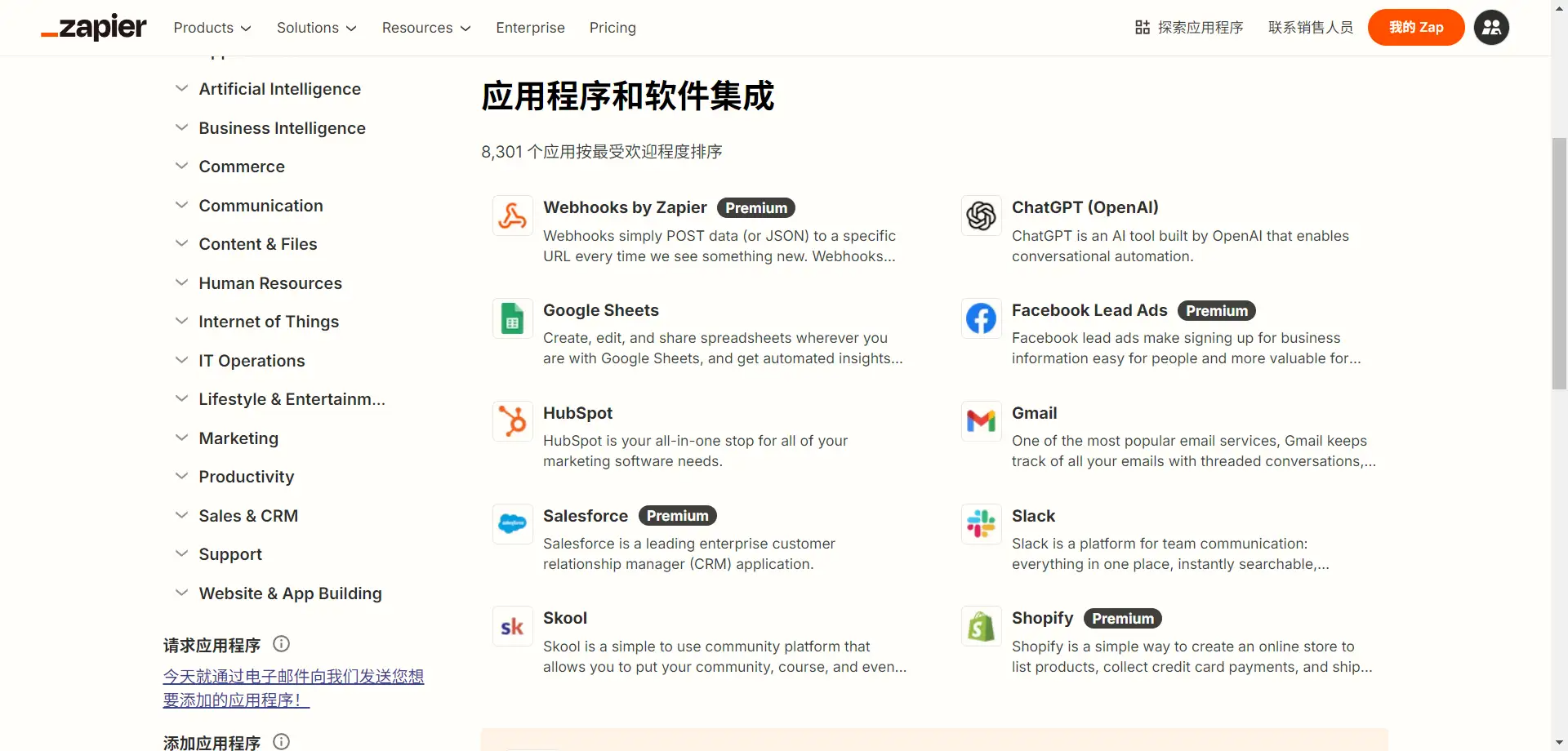Open the Webhooks by Zapier app icon
This screenshot has width=1568, height=751.
click(513, 216)
